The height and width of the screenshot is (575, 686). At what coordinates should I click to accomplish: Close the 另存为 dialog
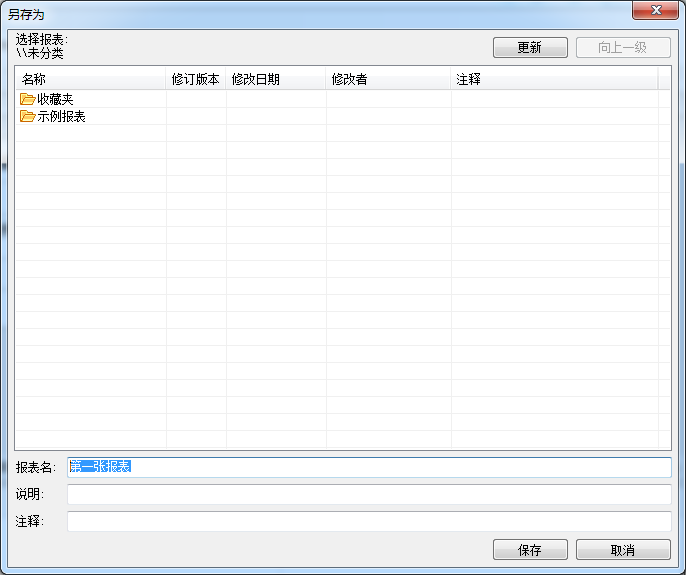click(655, 10)
